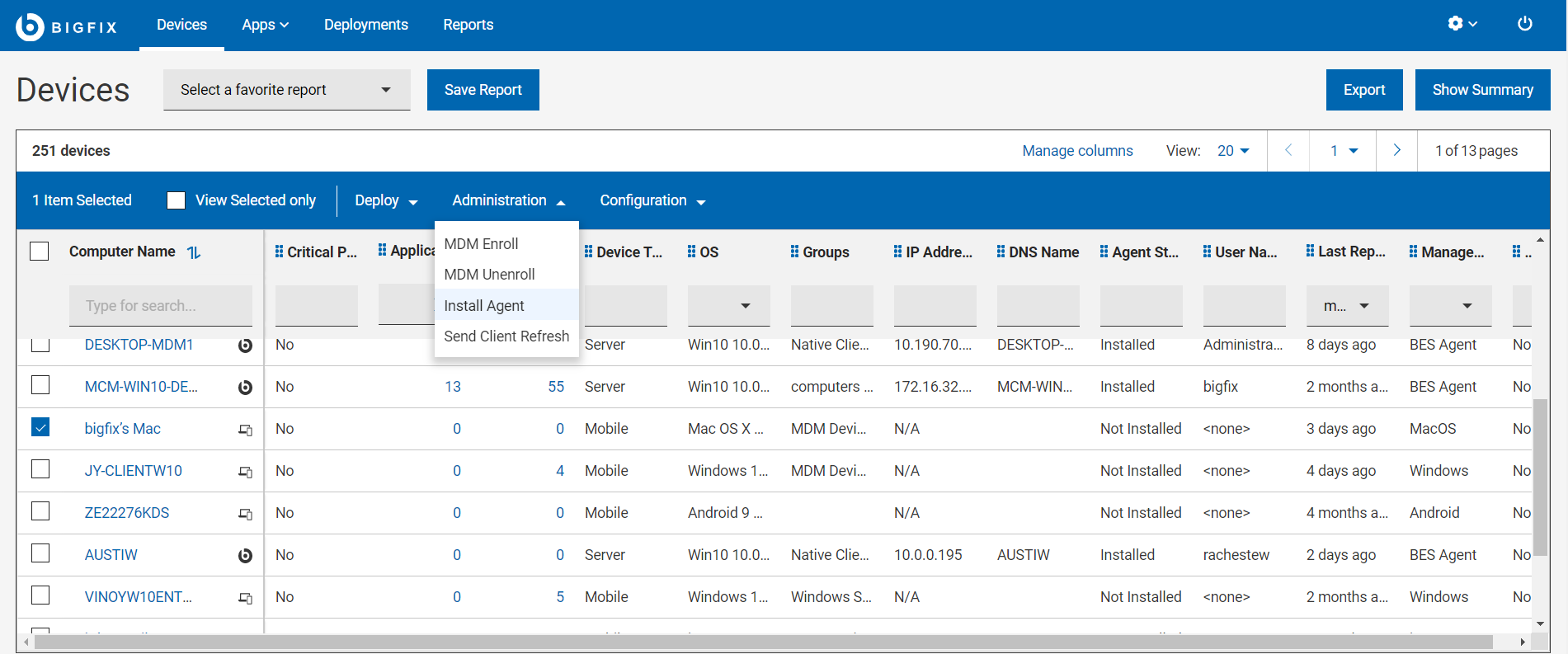The height and width of the screenshot is (654, 1568).
Task: Open the settings gear menu
Action: pos(1462,24)
